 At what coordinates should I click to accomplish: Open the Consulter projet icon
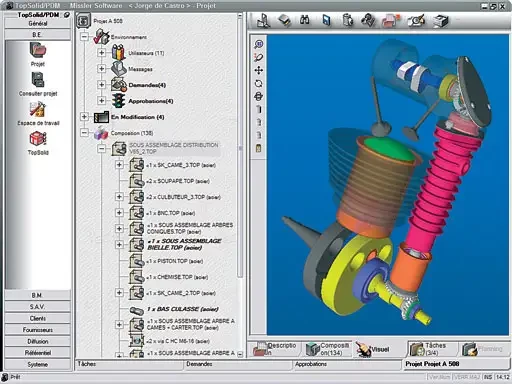coord(38,80)
